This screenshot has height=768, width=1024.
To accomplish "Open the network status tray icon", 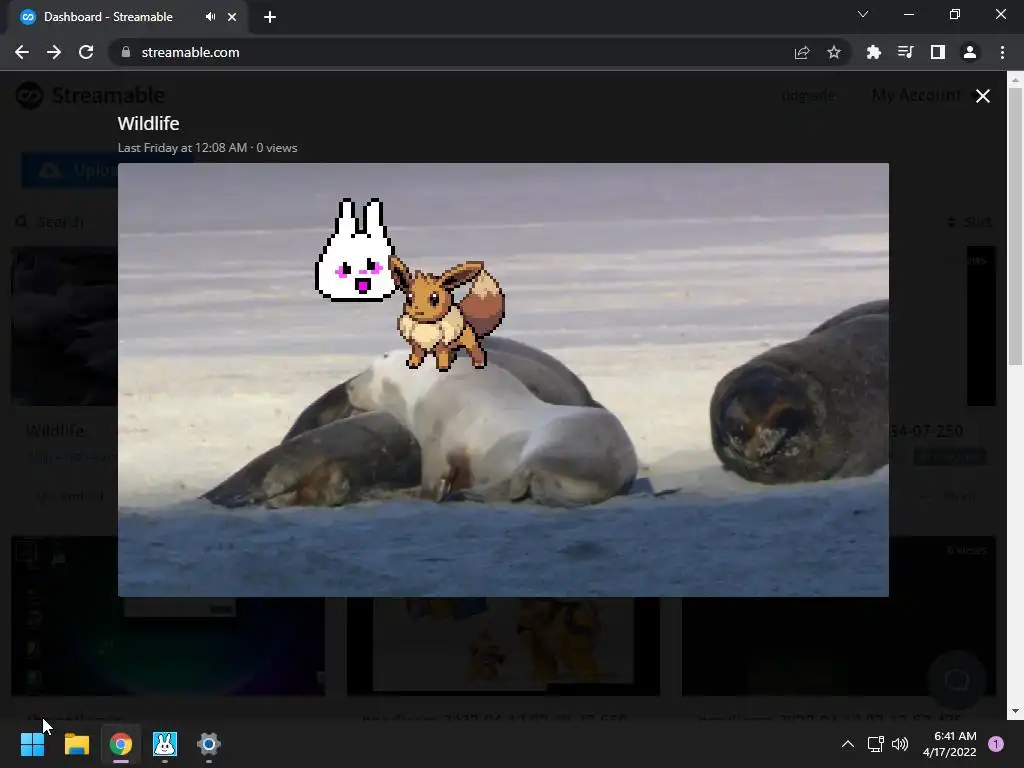I will (x=875, y=744).
